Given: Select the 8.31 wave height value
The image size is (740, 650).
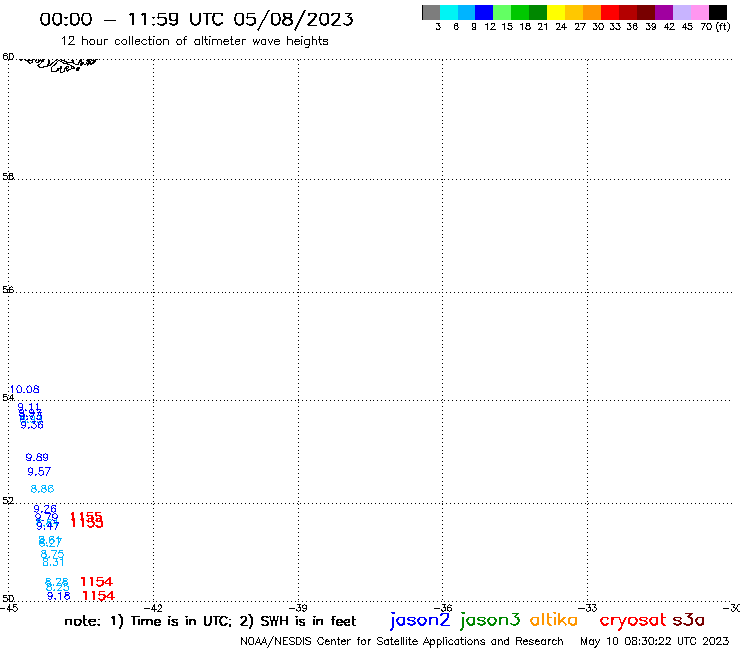Looking at the screenshot, I should (52, 562).
